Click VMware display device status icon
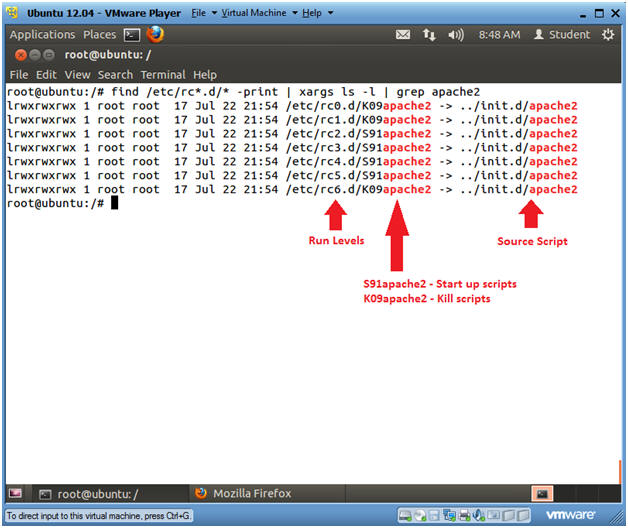The image size is (628, 528). point(494,515)
